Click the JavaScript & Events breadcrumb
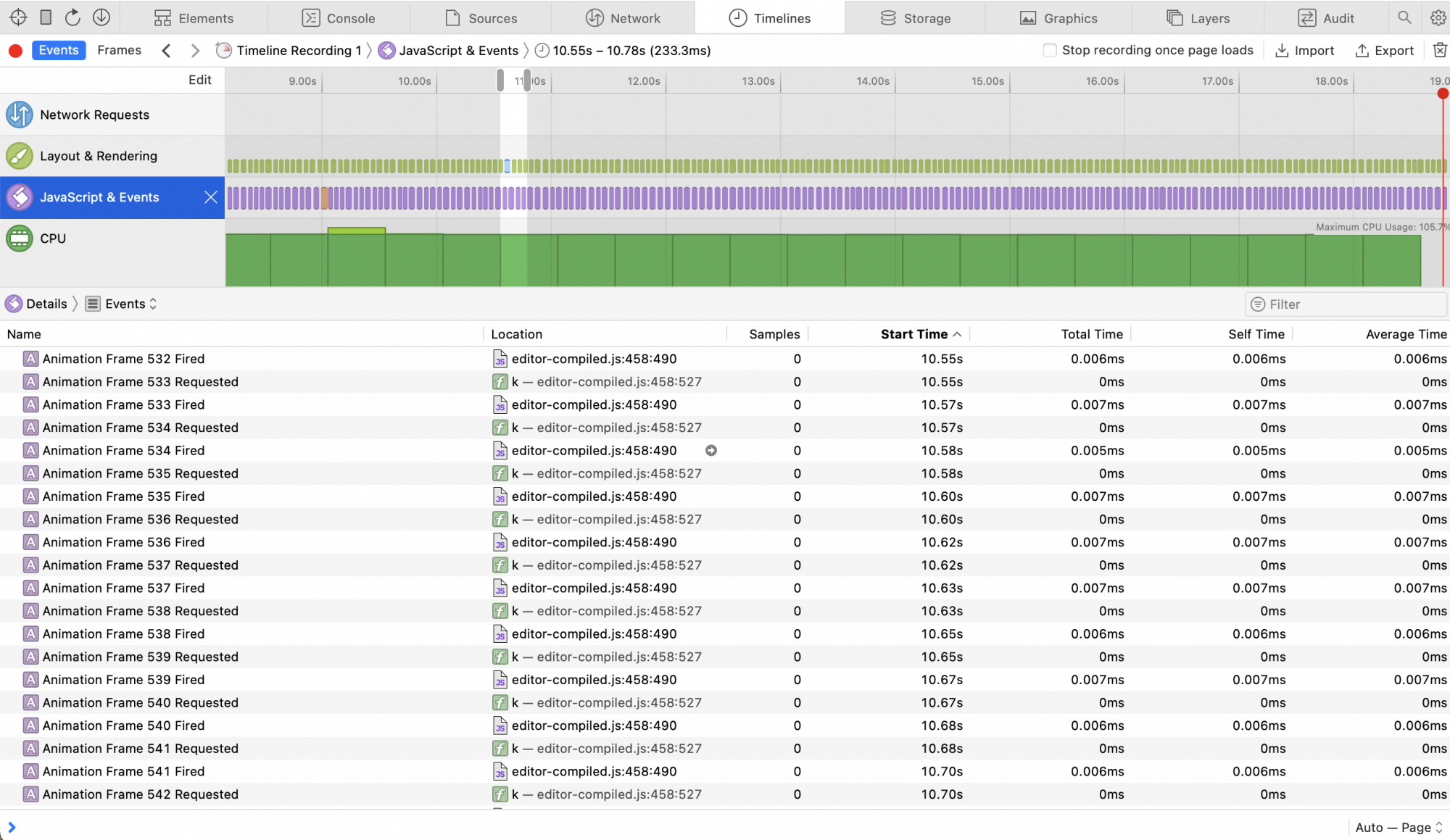 449,51
